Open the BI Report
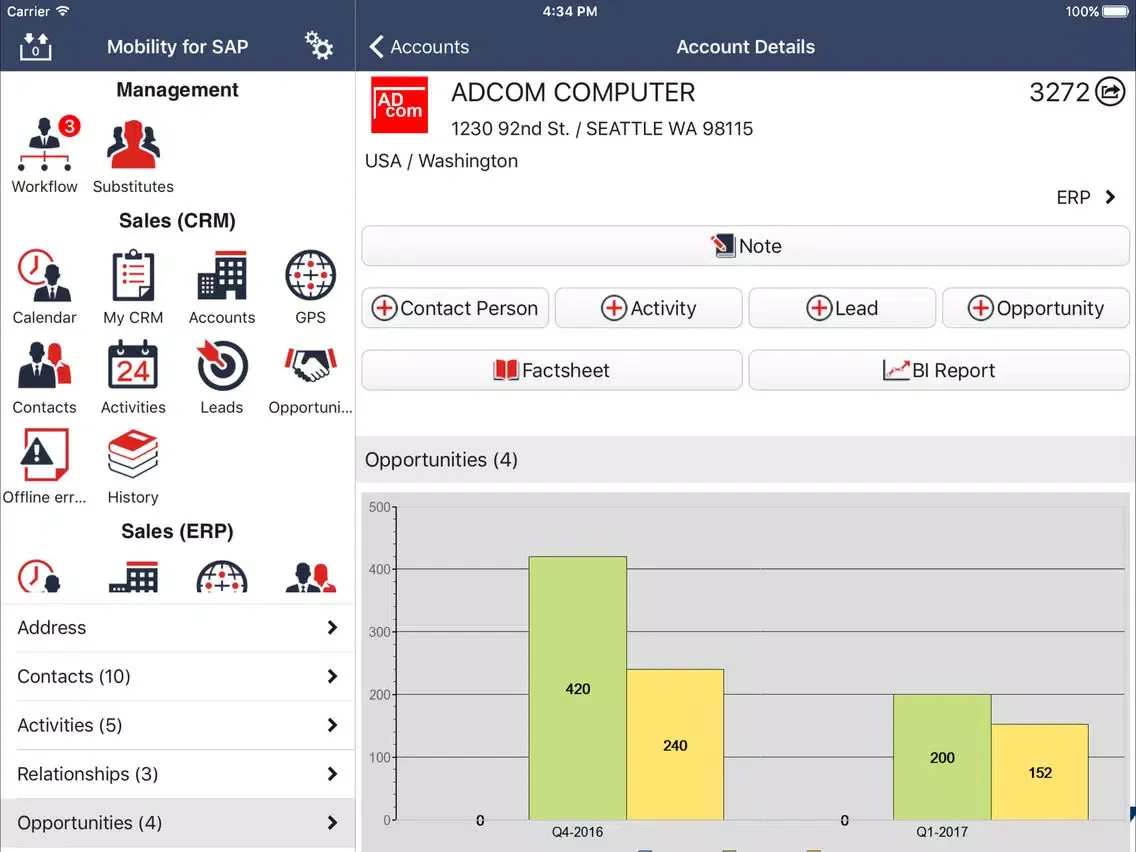Image resolution: width=1136 pixels, height=852 pixels. 939,370
